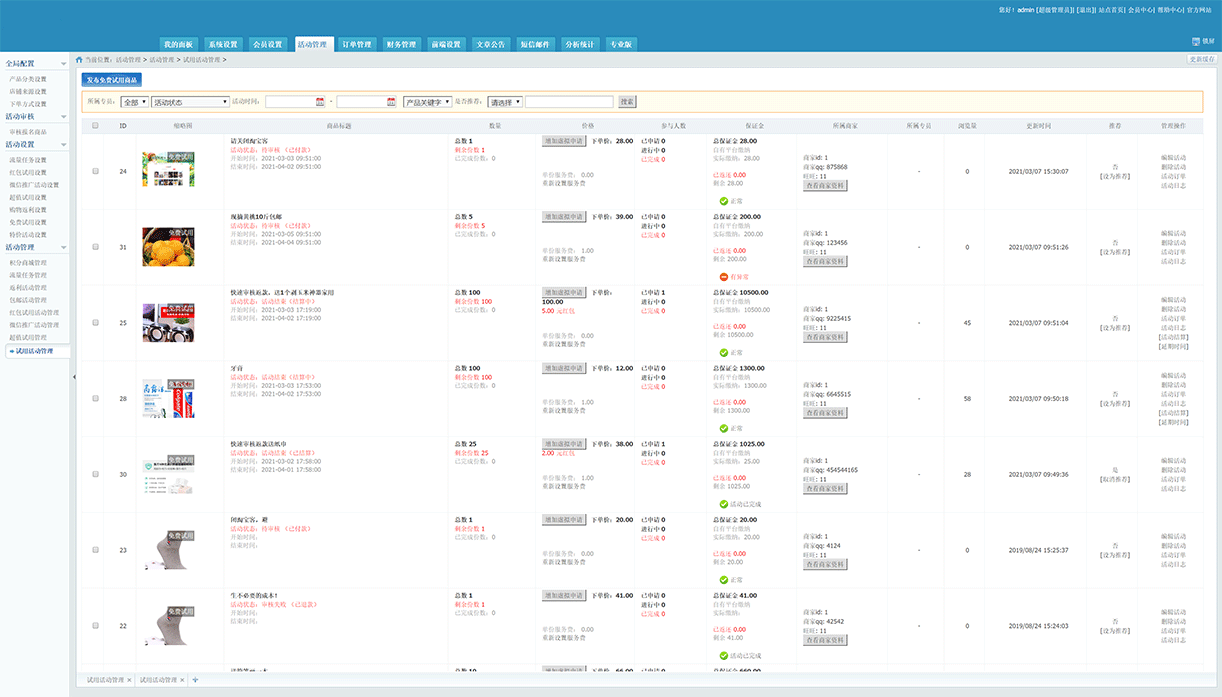Open the 财务管理 top navigation tab
This screenshot has height=697, width=1222.
coord(400,44)
